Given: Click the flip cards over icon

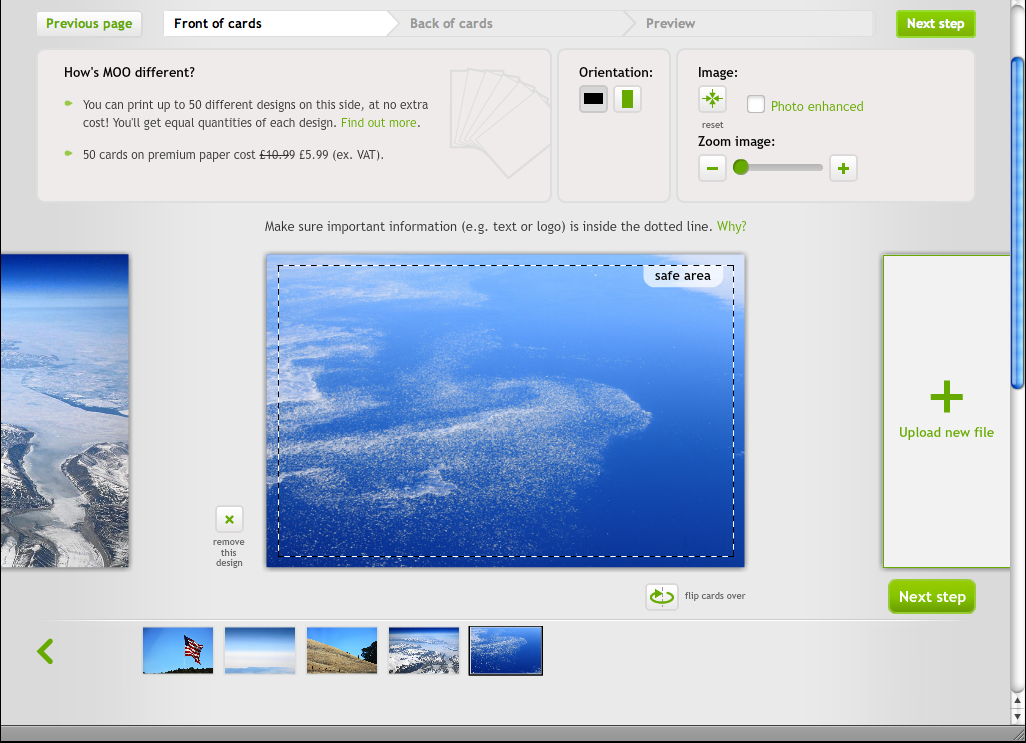Looking at the screenshot, I should (x=661, y=596).
